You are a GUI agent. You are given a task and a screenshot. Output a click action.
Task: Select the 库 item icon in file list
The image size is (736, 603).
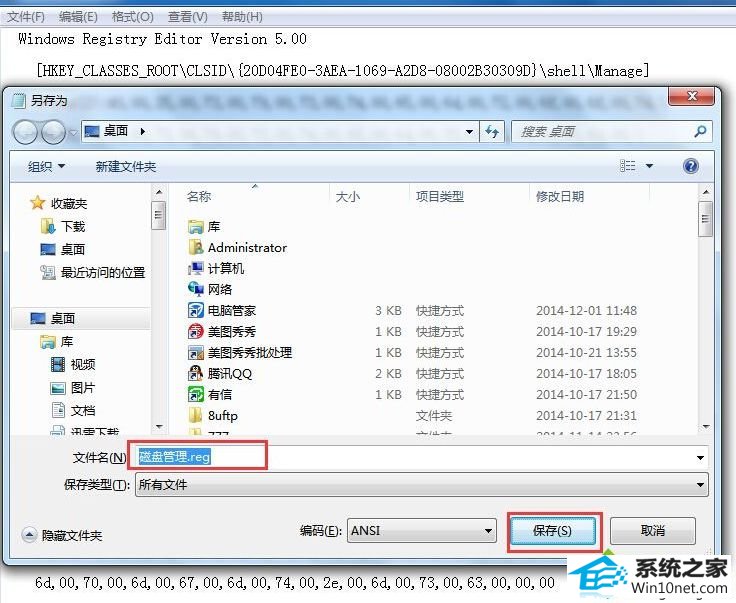point(195,227)
